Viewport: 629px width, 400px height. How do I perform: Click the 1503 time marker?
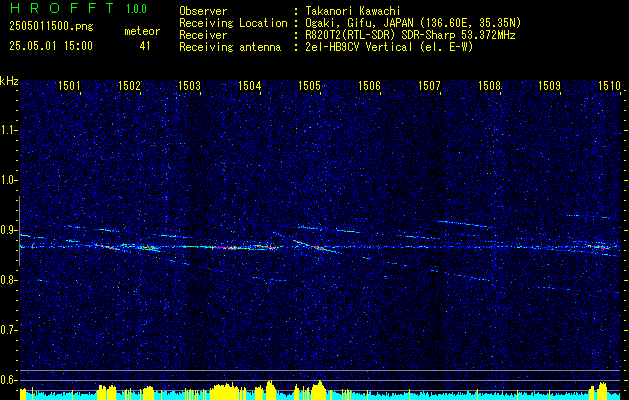pos(189,85)
